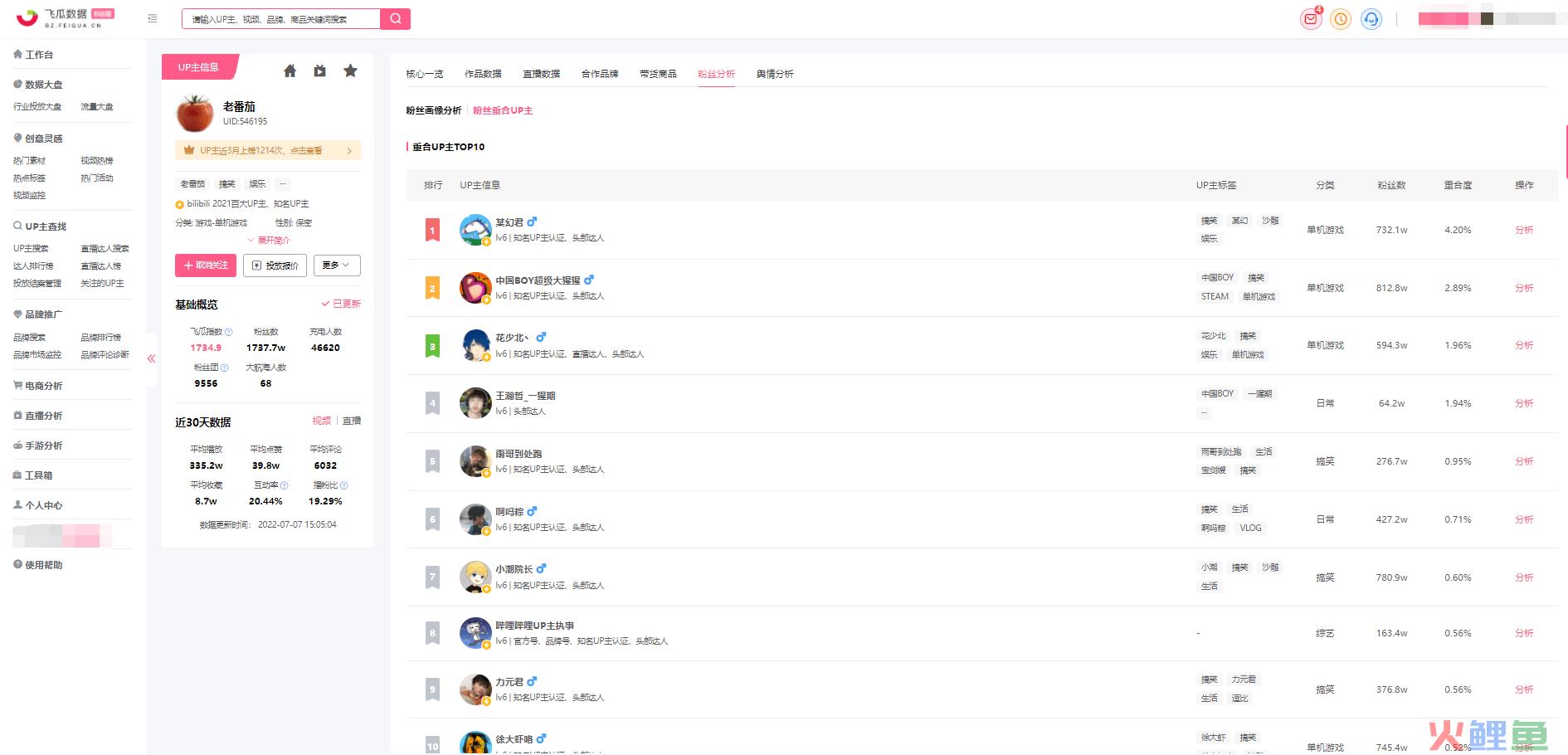This screenshot has height=755, width=1568.
Task: Switch to the 直播 data toggle
Action: click(352, 421)
